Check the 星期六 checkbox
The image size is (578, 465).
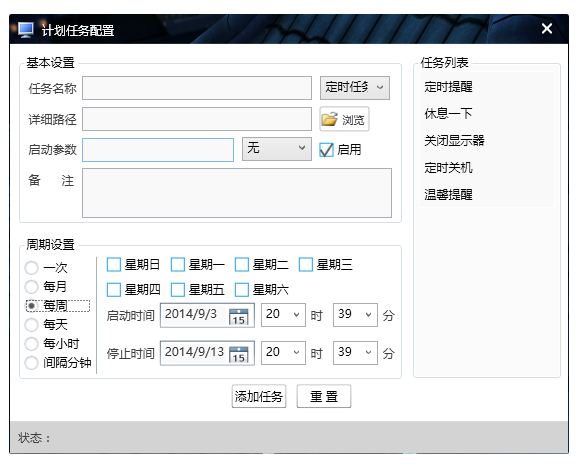(242, 289)
